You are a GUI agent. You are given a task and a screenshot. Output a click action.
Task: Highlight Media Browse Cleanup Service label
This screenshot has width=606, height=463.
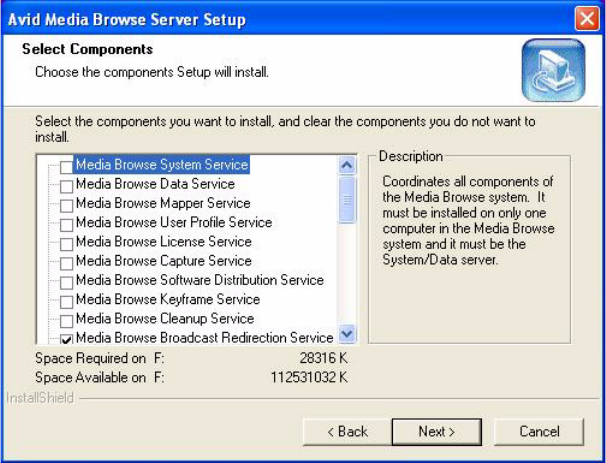point(165,319)
